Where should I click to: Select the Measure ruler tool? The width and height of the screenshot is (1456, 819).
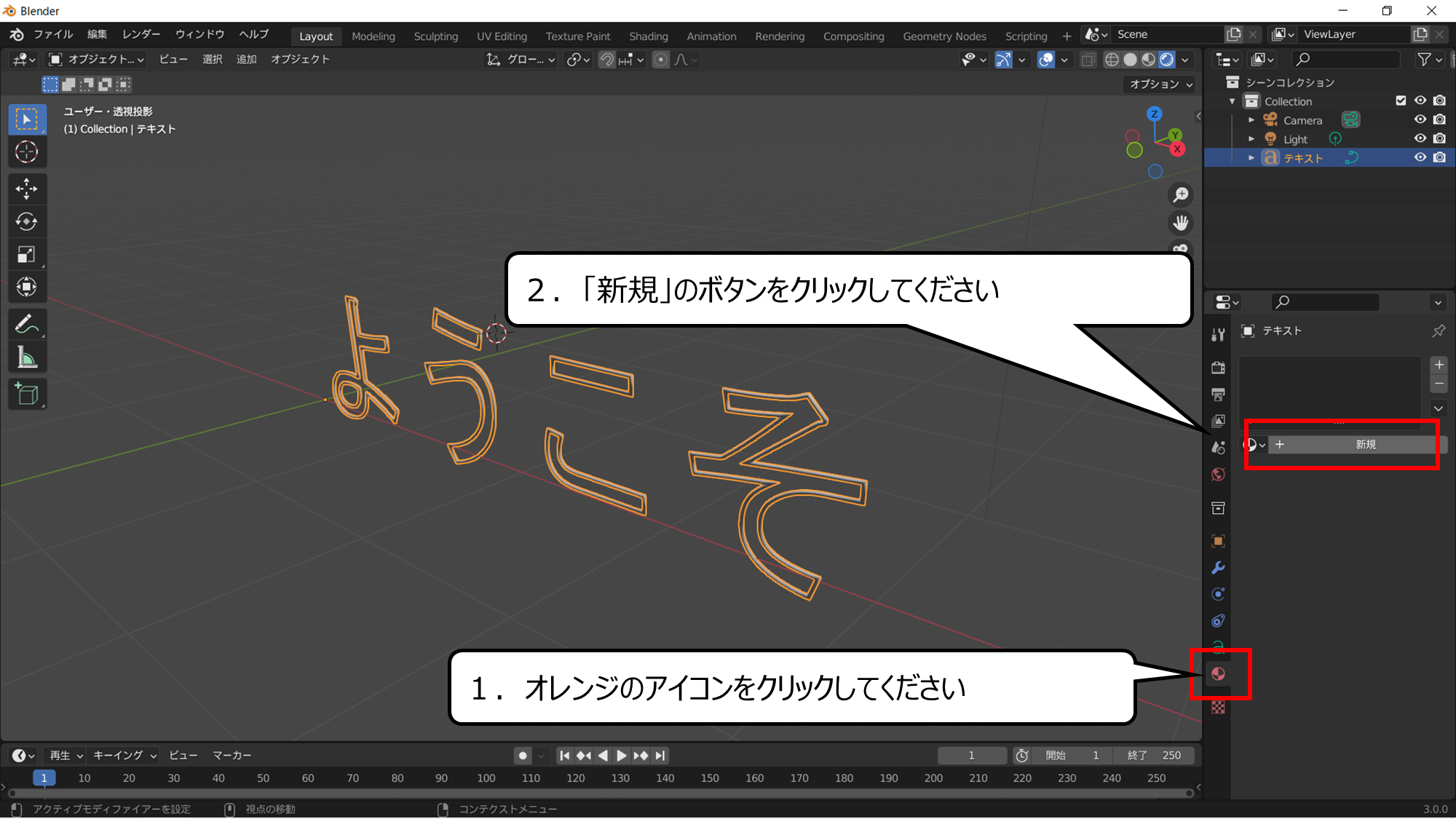click(x=27, y=357)
